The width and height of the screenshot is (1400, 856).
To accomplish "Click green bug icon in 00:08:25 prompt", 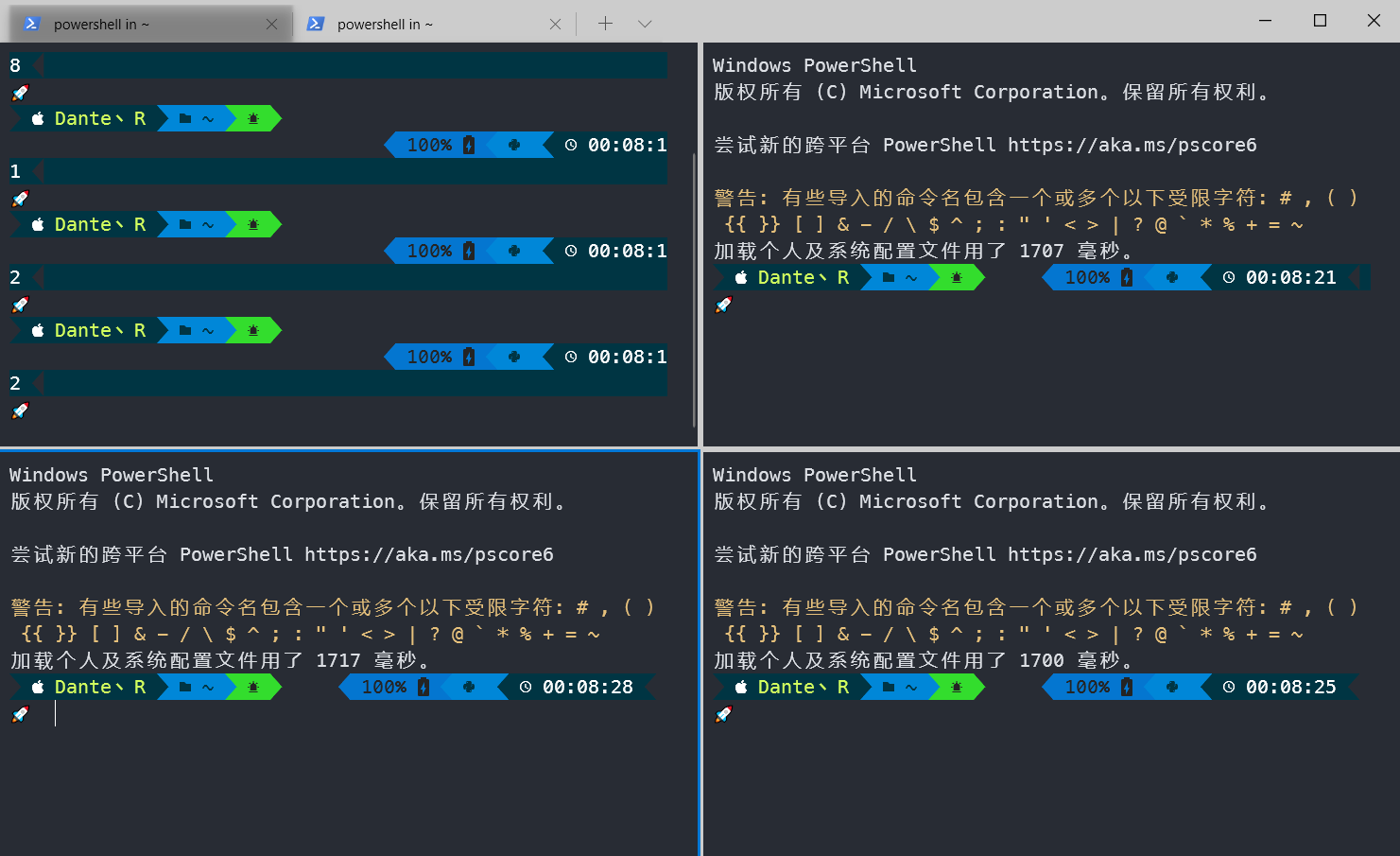I will (957, 687).
